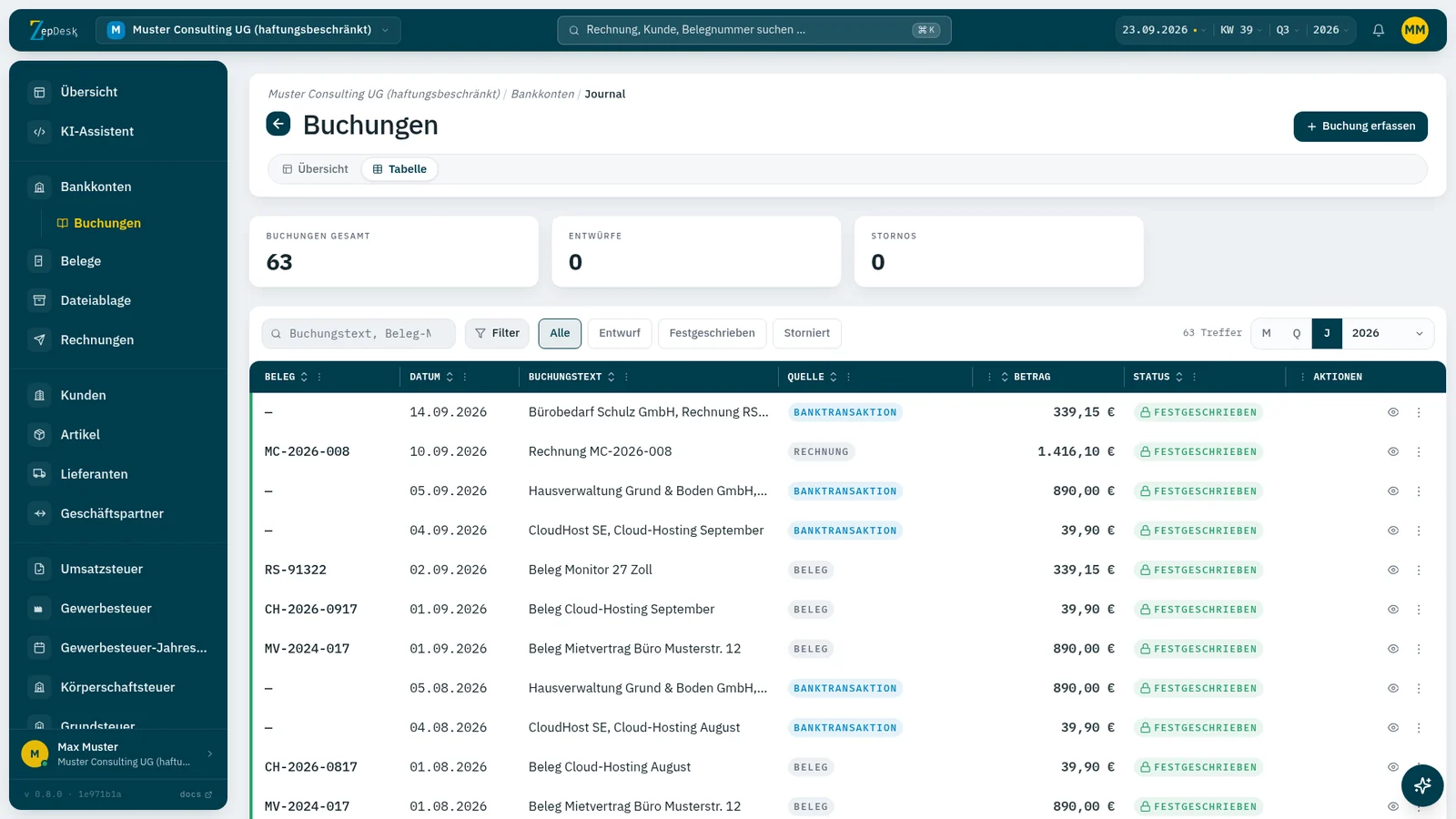The height and width of the screenshot is (819, 1456).
Task: Open the MM user avatar menu
Action: (1414, 30)
